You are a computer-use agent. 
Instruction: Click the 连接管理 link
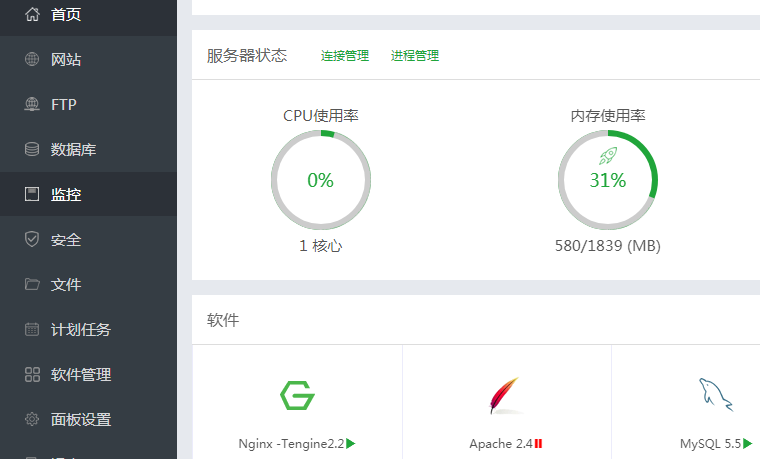[345, 56]
